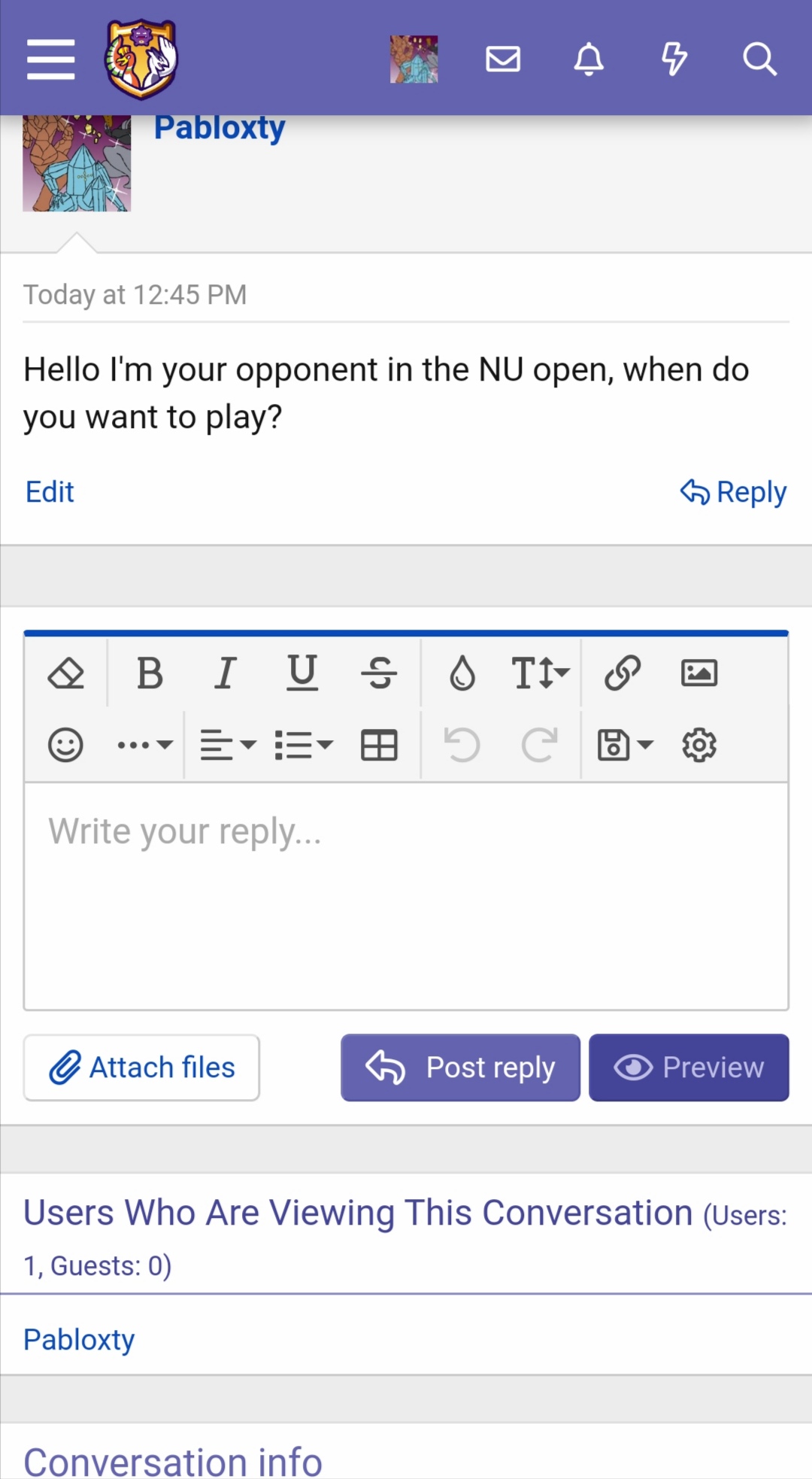Open the smiley emoji picker

point(65,746)
